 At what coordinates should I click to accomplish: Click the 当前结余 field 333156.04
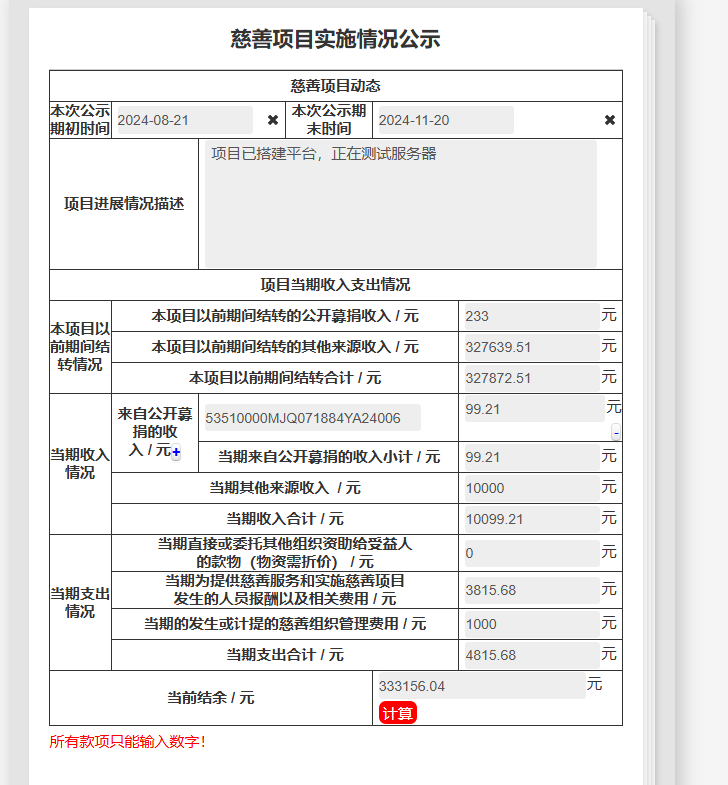pos(480,686)
